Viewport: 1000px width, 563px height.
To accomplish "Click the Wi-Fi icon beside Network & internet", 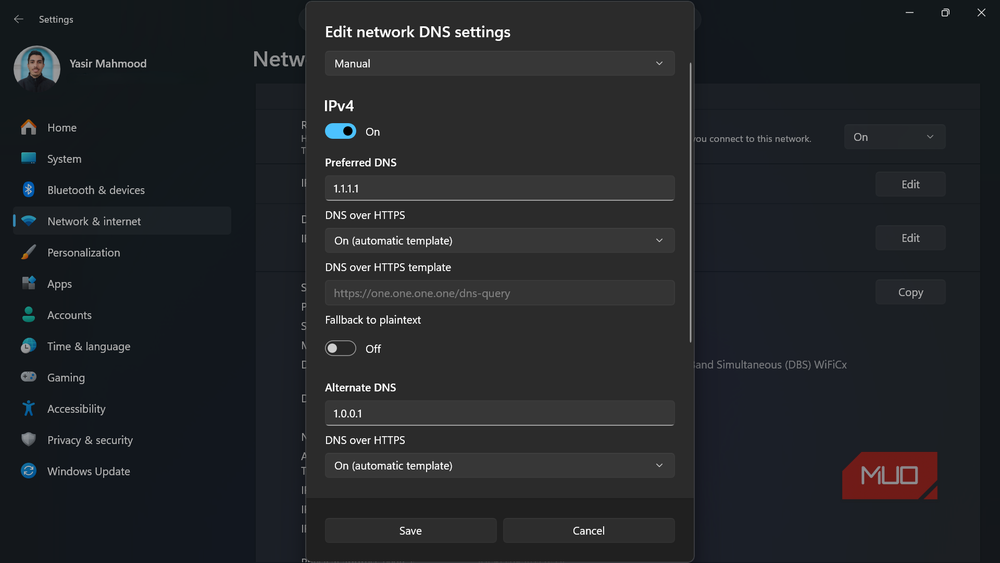I will (x=28, y=221).
